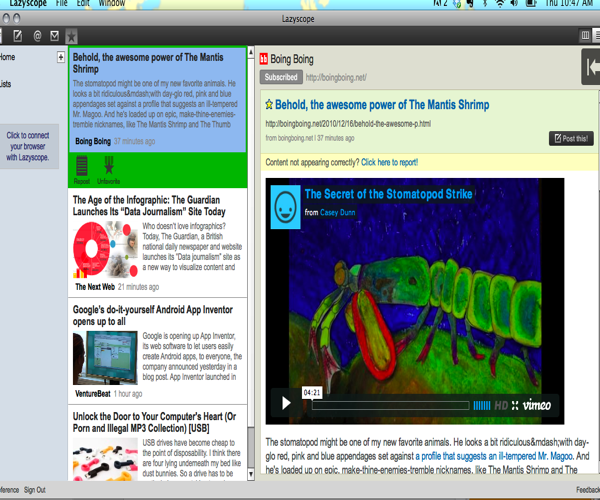Open the App Inventor screen thumbnail
600x500 pixels.
coord(105,358)
